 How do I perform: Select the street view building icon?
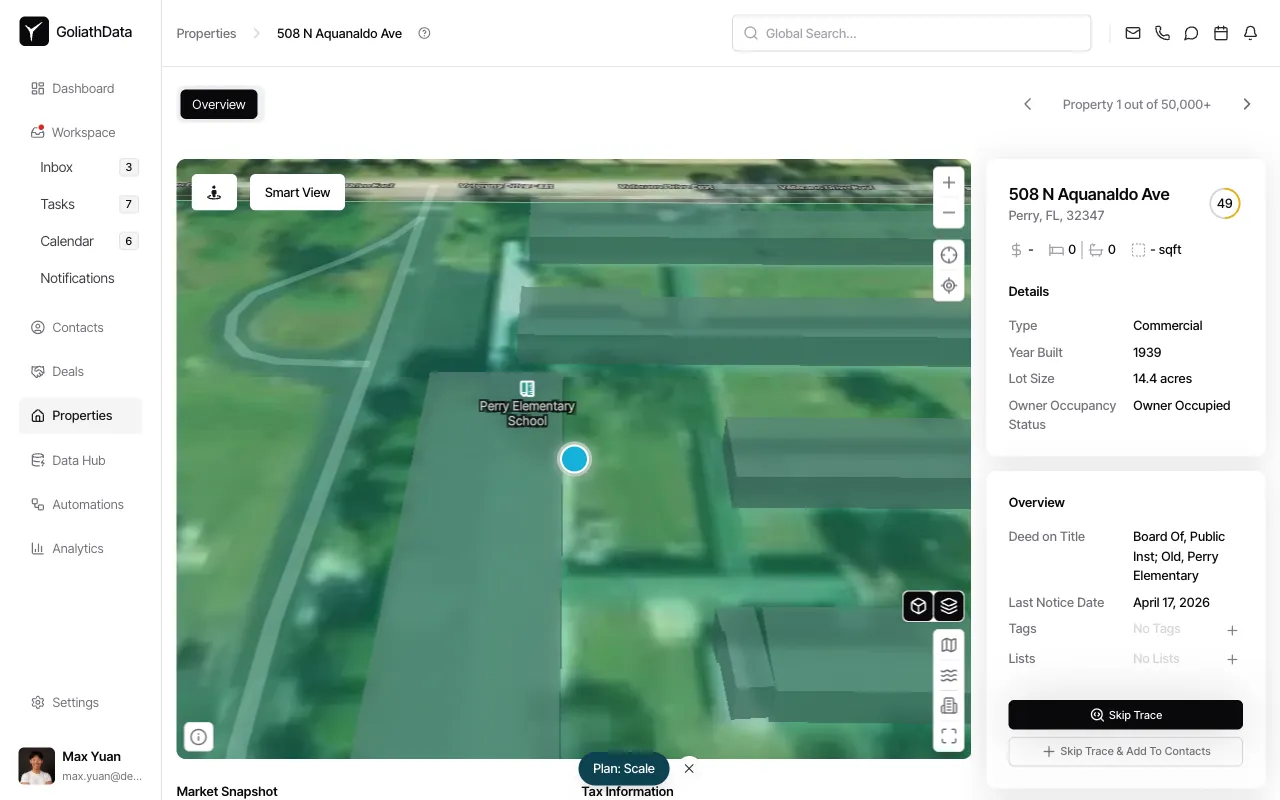(948, 705)
